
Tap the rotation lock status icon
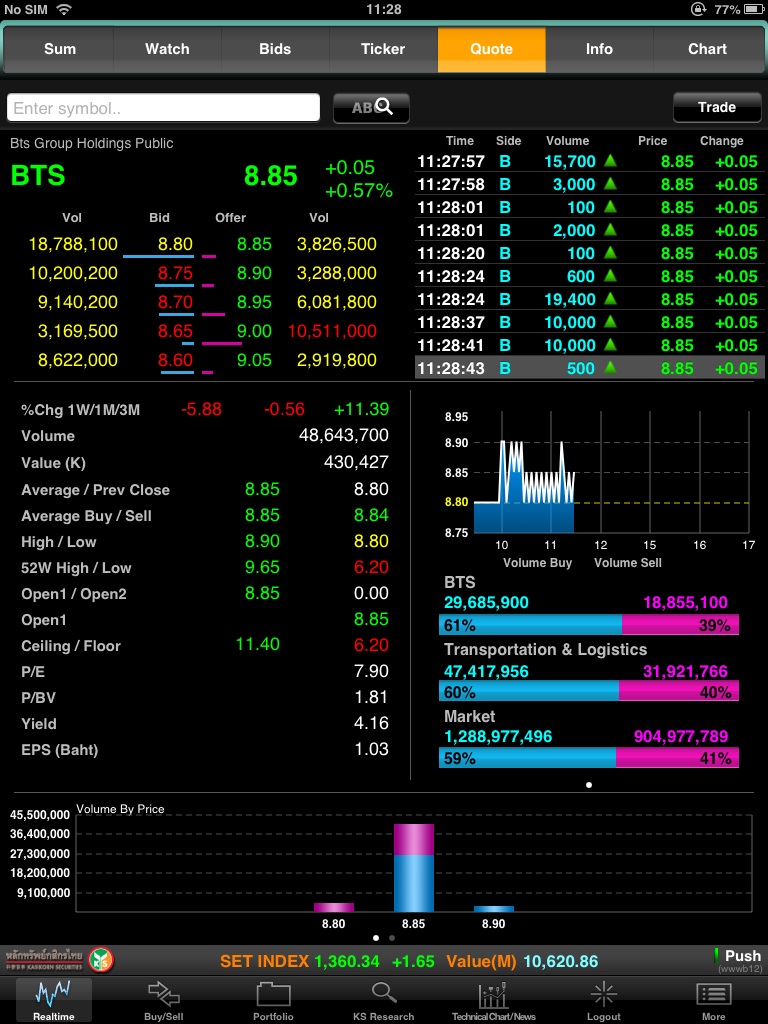pos(699,9)
